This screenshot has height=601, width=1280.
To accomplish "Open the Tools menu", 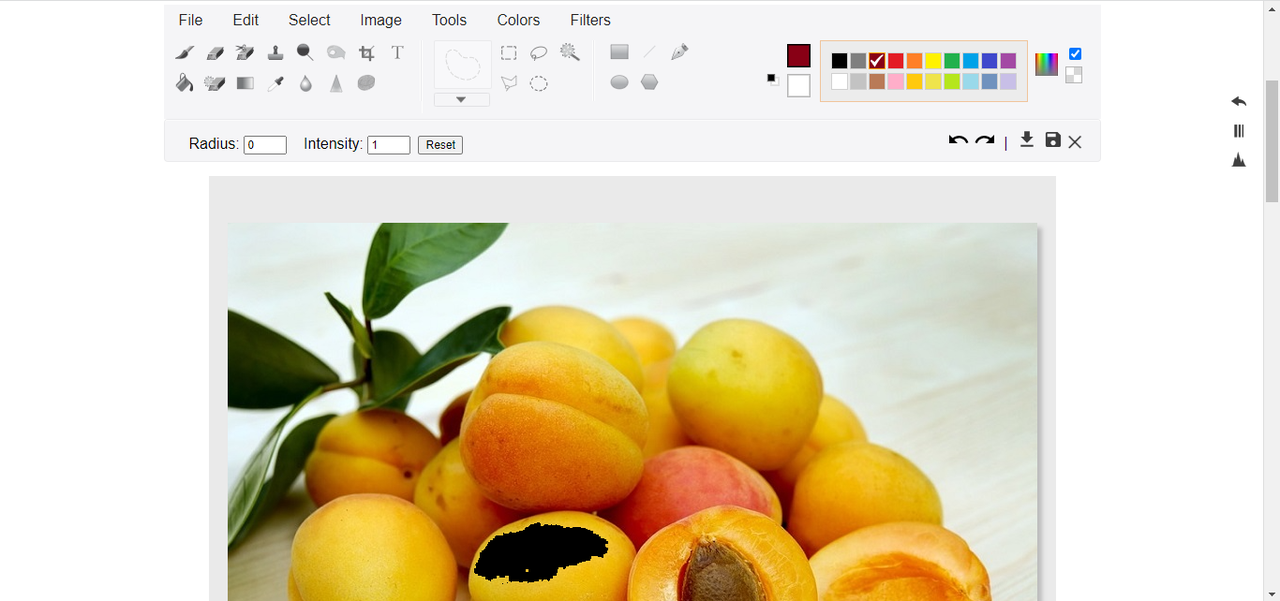I will coord(450,20).
